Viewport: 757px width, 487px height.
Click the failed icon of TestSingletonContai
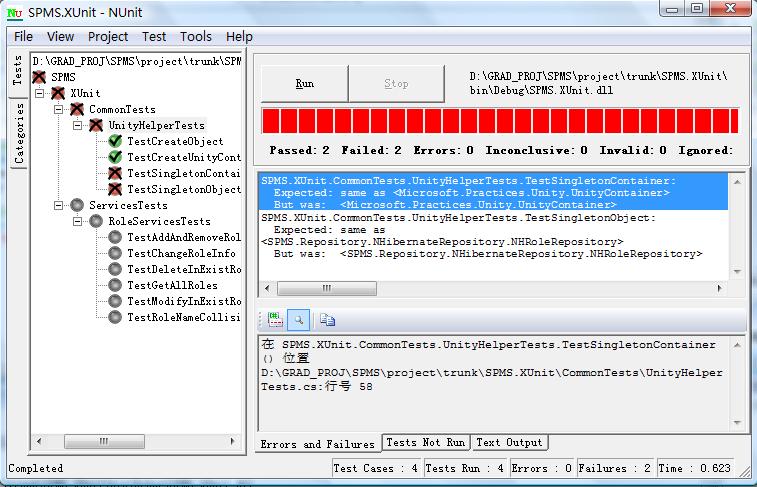click(115, 173)
